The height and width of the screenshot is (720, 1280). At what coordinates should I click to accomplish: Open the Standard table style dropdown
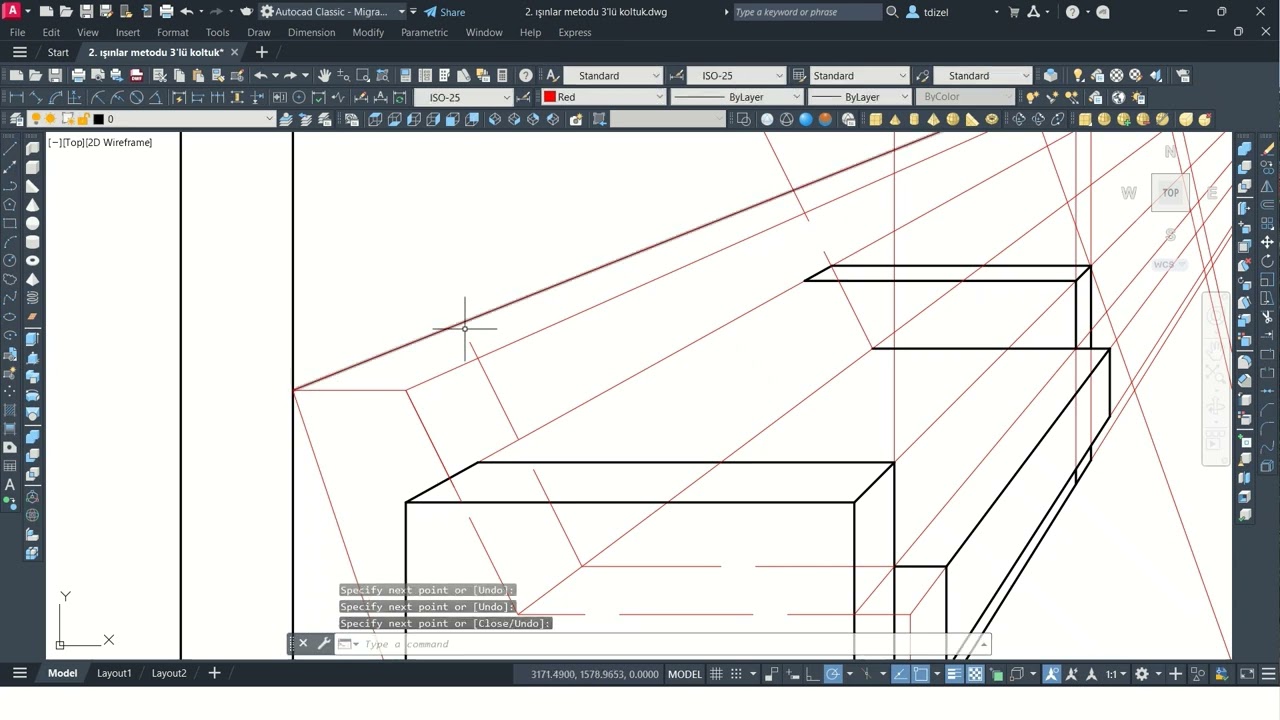click(x=858, y=75)
